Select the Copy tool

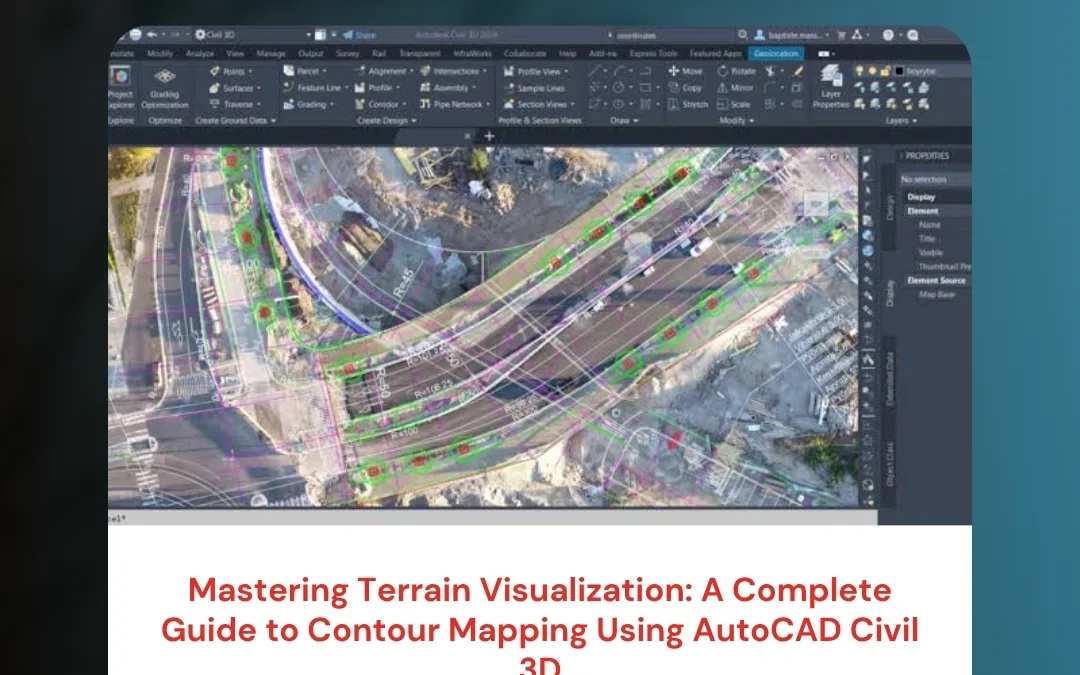[685, 87]
